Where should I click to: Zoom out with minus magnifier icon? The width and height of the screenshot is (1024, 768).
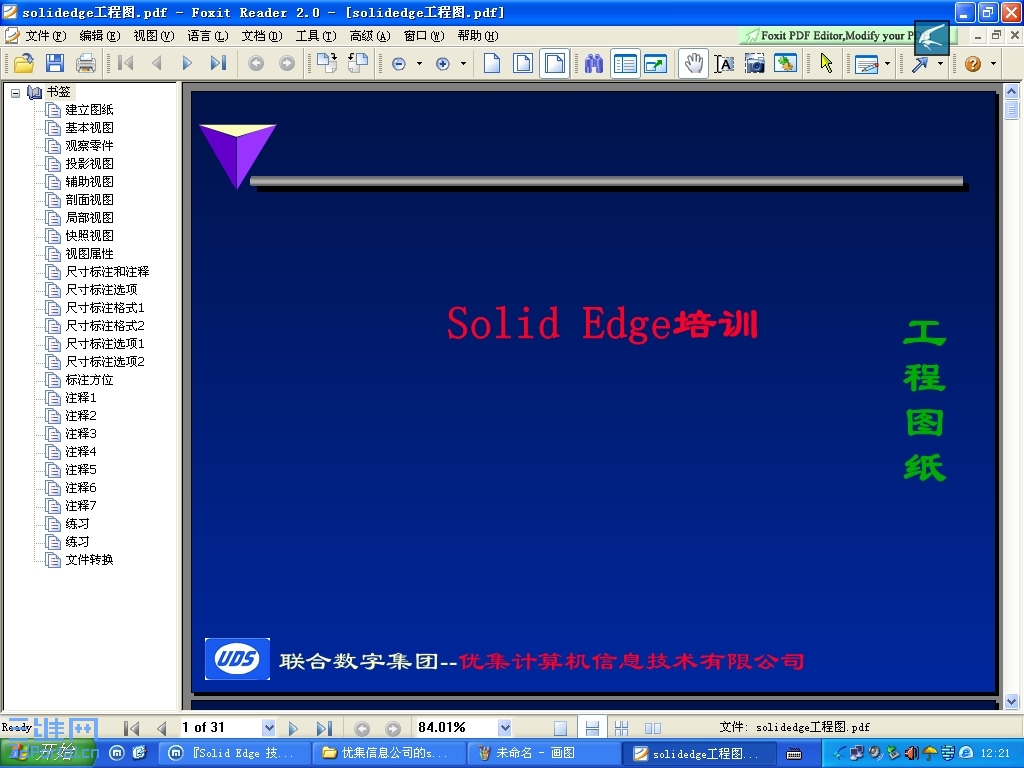point(399,63)
